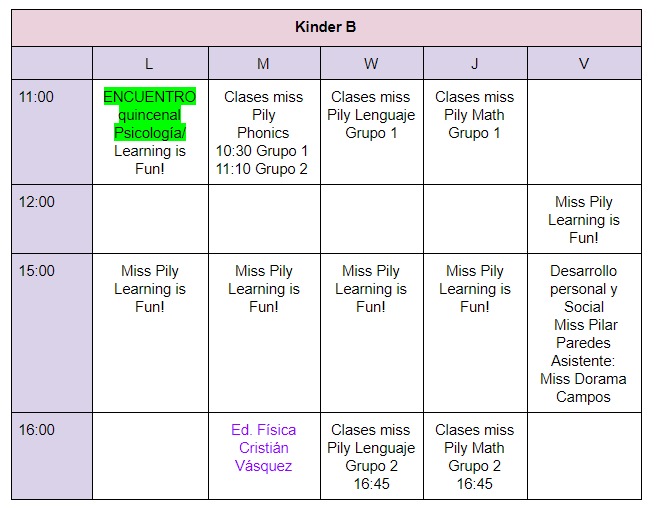Click Lenguaje Grupo 1 cell on Wednesday
Viewport: 660px width, 508px height.
(x=372, y=132)
